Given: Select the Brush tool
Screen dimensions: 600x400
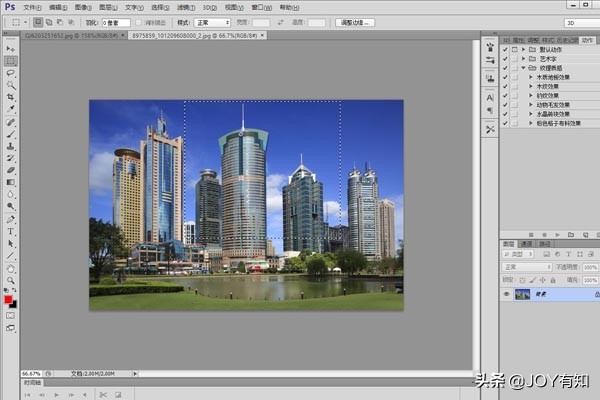Looking at the screenshot, I should point(10,134).
